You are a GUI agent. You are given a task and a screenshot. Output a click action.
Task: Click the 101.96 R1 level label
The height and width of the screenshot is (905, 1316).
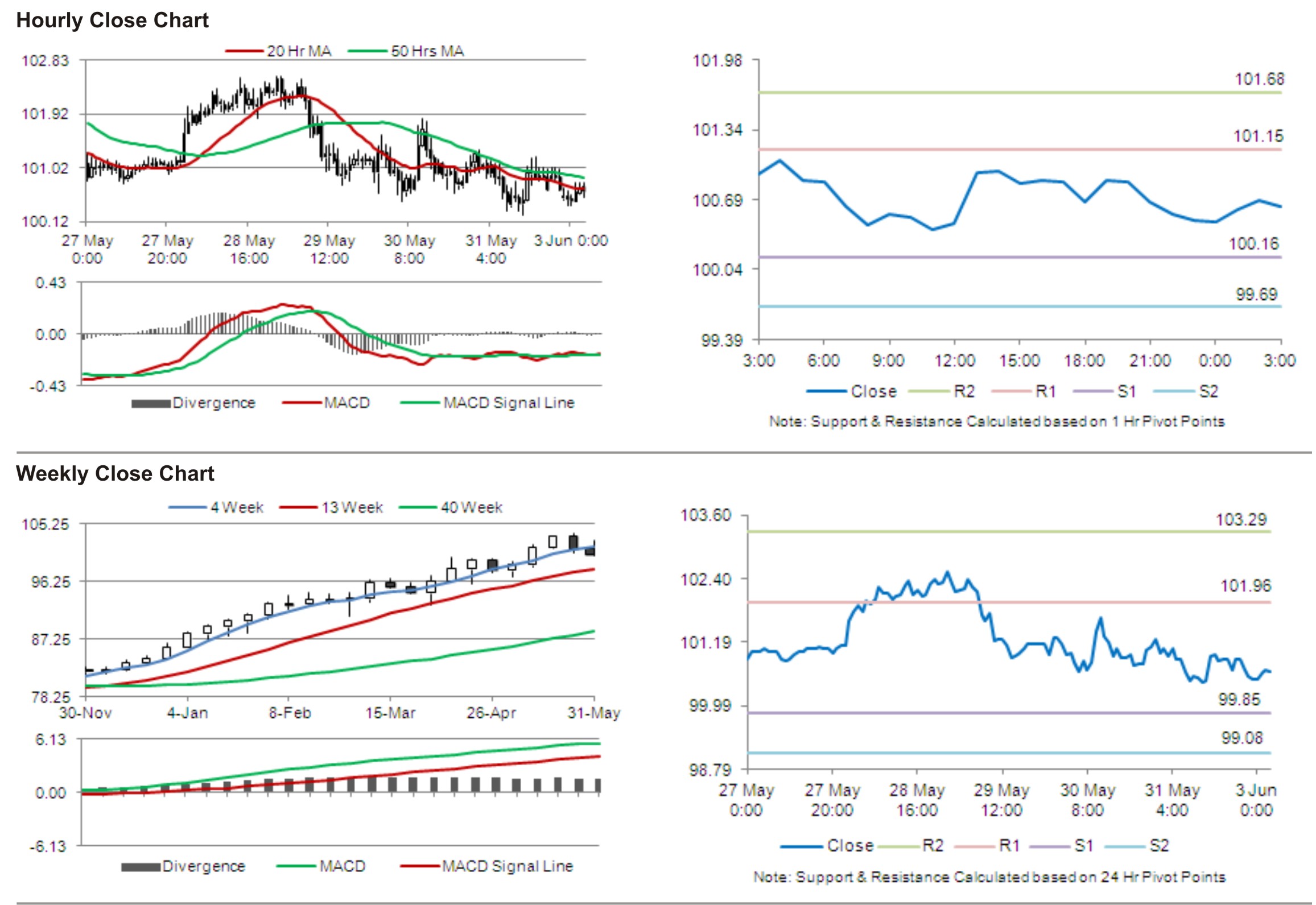1245,585
